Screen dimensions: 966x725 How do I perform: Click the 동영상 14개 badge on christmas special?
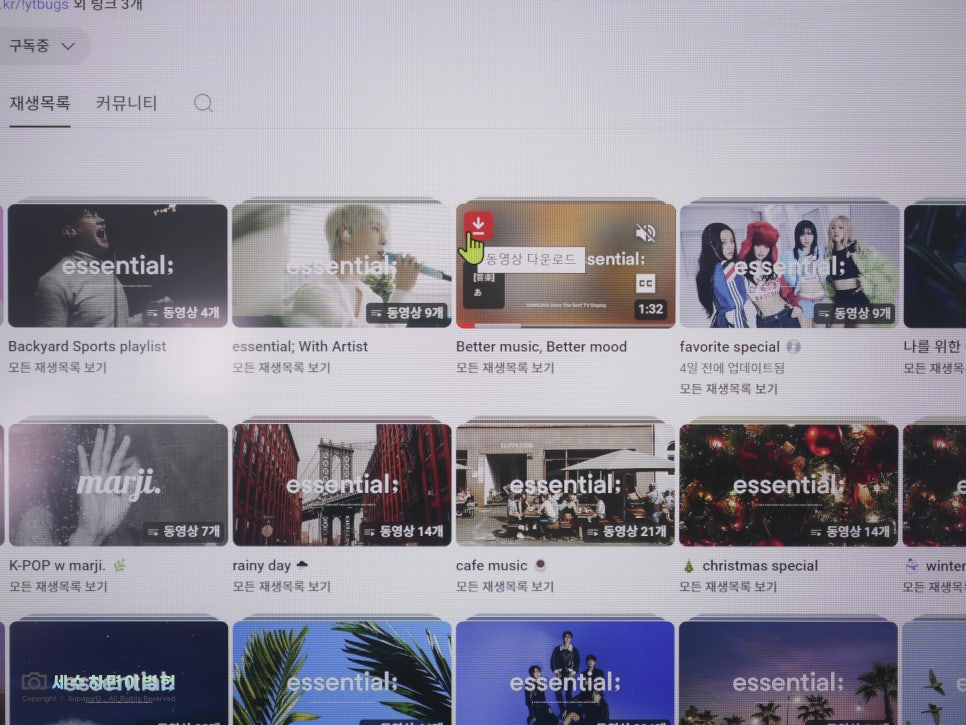pos(851,532)
